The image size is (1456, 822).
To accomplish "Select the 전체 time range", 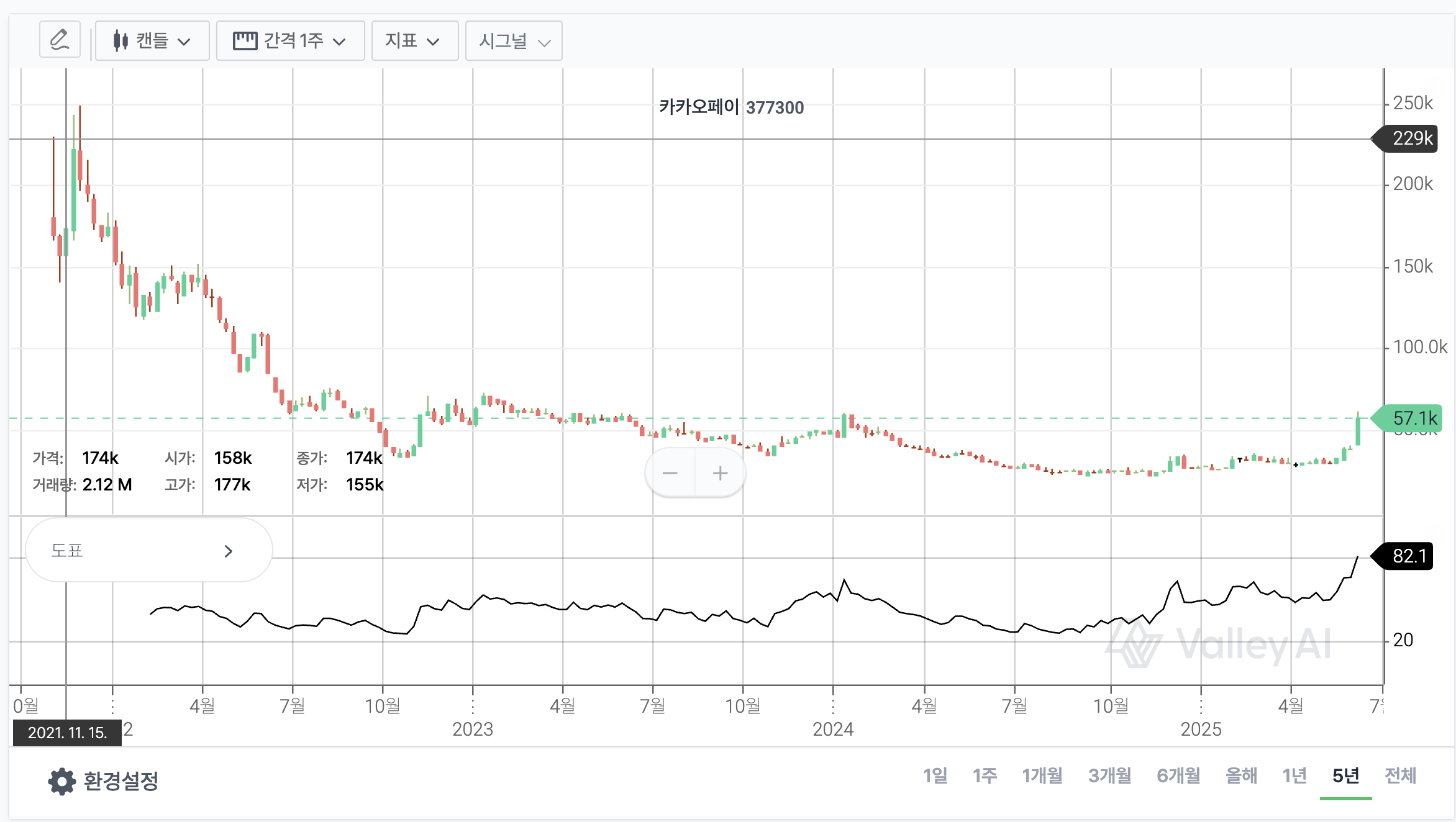I will coord(1400,775).
